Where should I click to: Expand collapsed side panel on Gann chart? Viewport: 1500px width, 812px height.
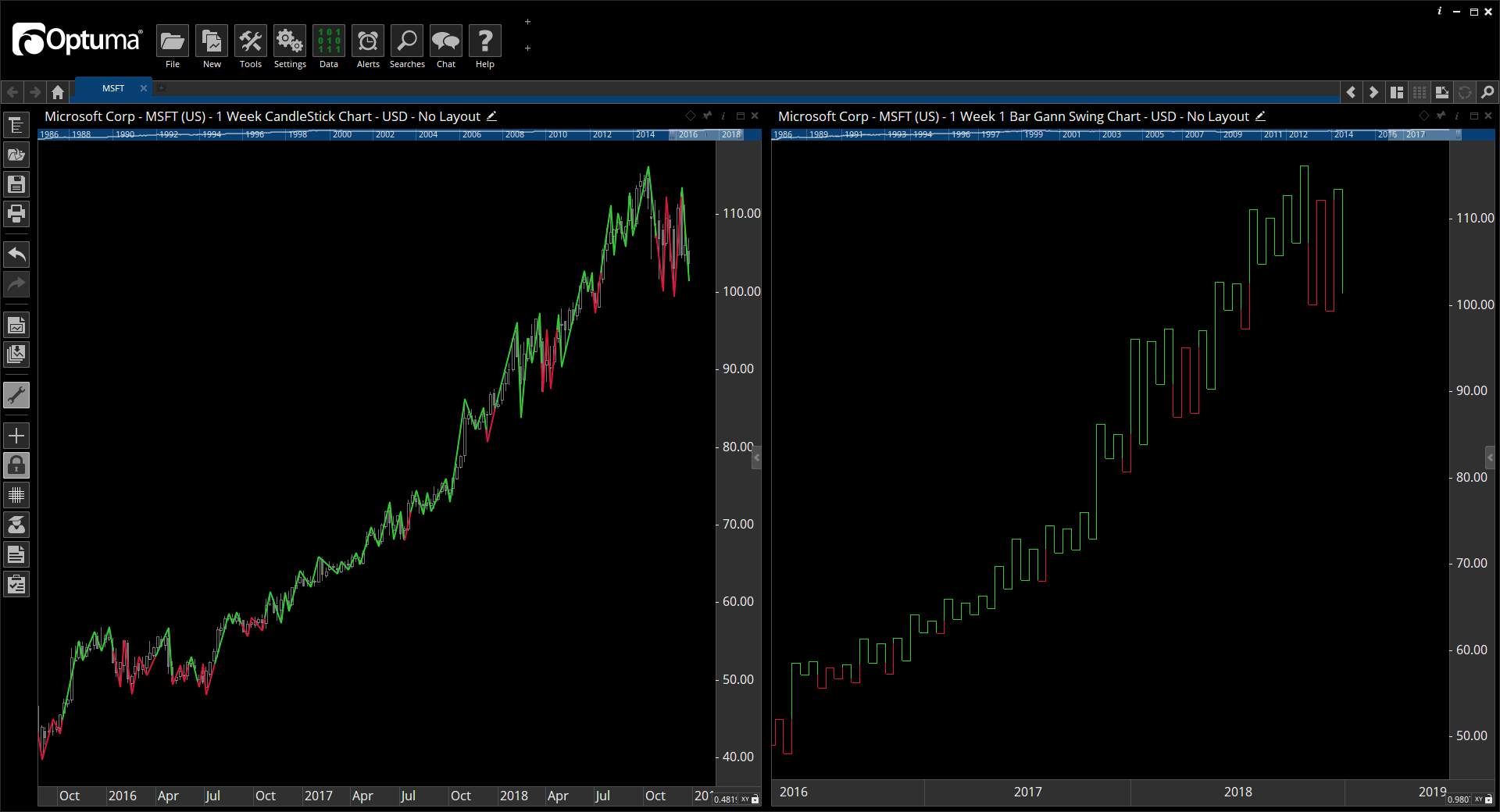click(x=1490, y=457)
